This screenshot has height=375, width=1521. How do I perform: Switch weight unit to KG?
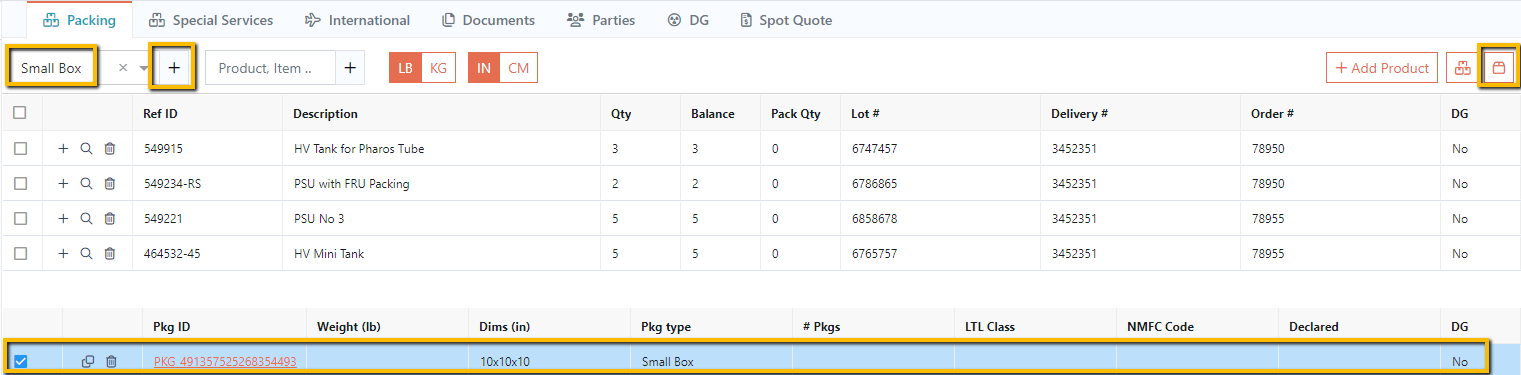(x=438, y=68)
